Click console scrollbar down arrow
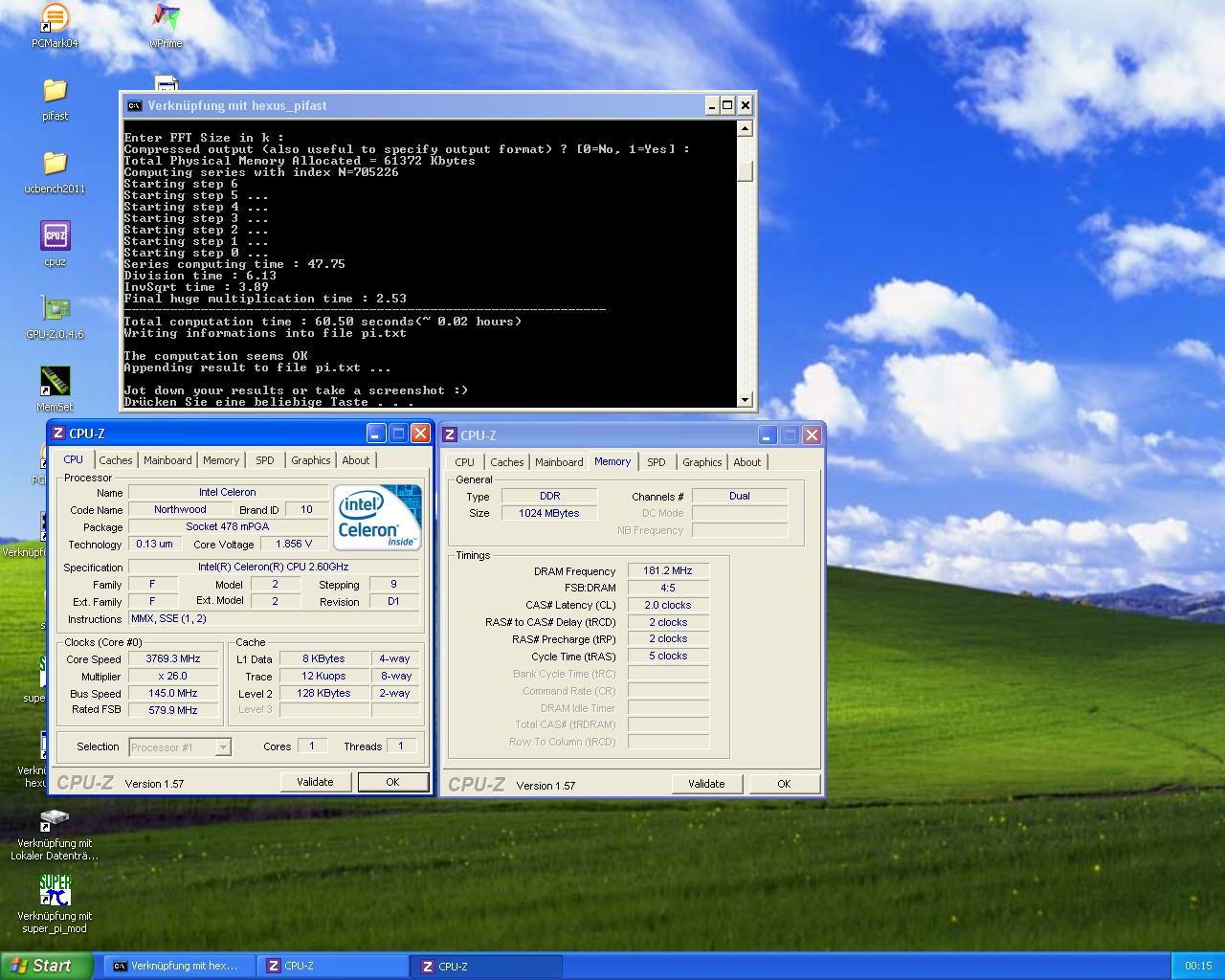The height and width of the screenshot is (980, 1225). (746, 399)
